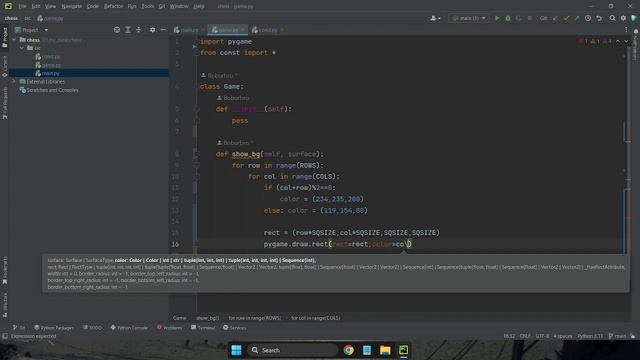Open IDE settings gear in top toolbar
640x360 pixels.
623,18
